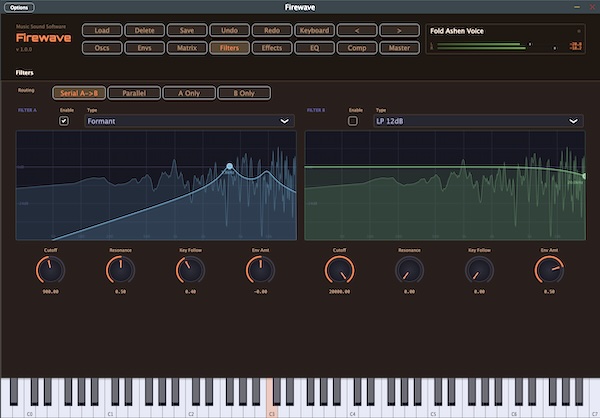The width and height of the screenshot is (600, 418).
Task: Open the Comp tab
Action: (357, 48)
